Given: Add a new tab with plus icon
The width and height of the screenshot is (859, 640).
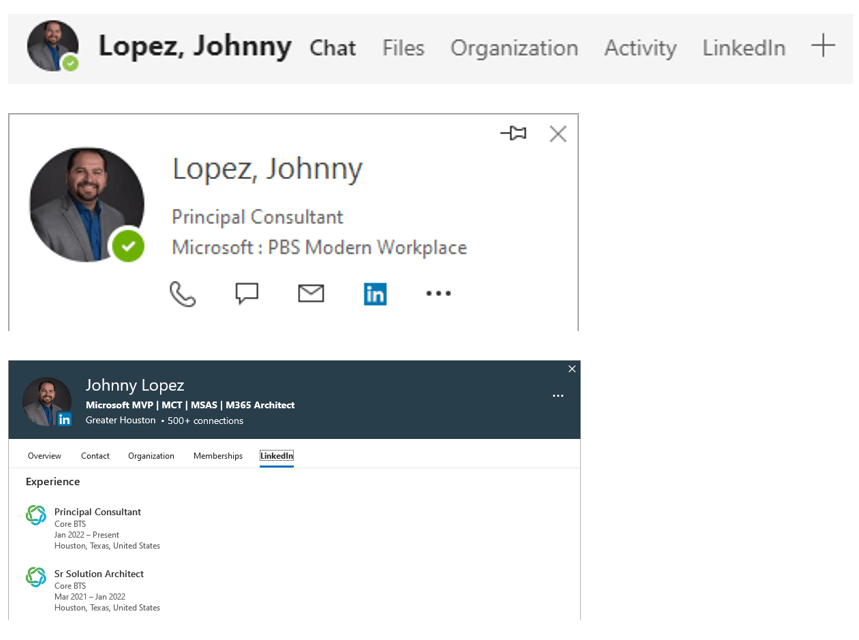Looking at the screenshot, I should pos(822,46).
